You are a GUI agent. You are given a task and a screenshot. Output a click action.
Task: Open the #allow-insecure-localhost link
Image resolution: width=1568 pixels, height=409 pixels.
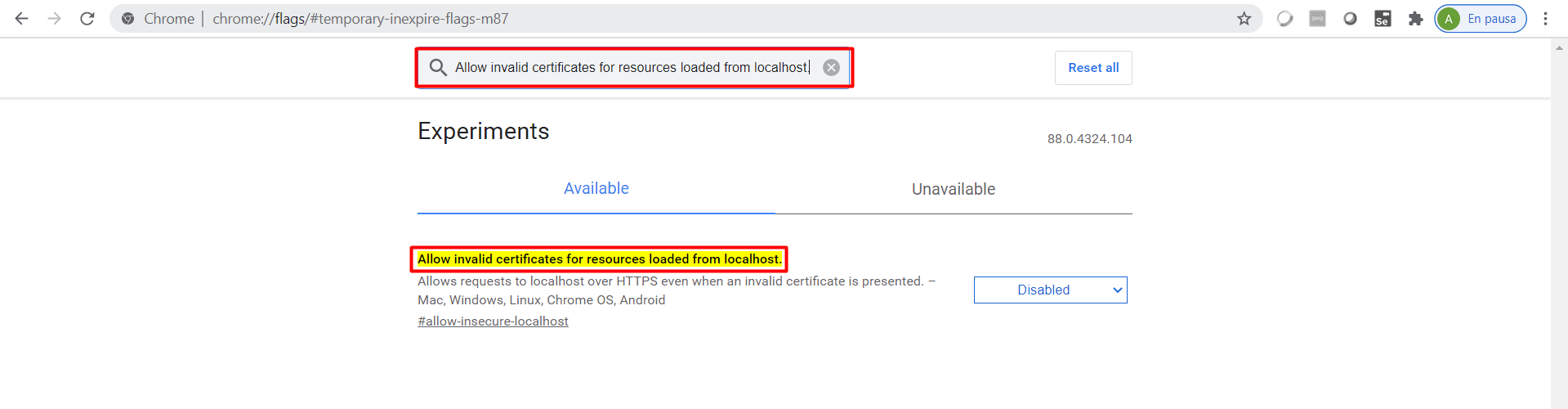pyautogui.click(x=493, y=321)
